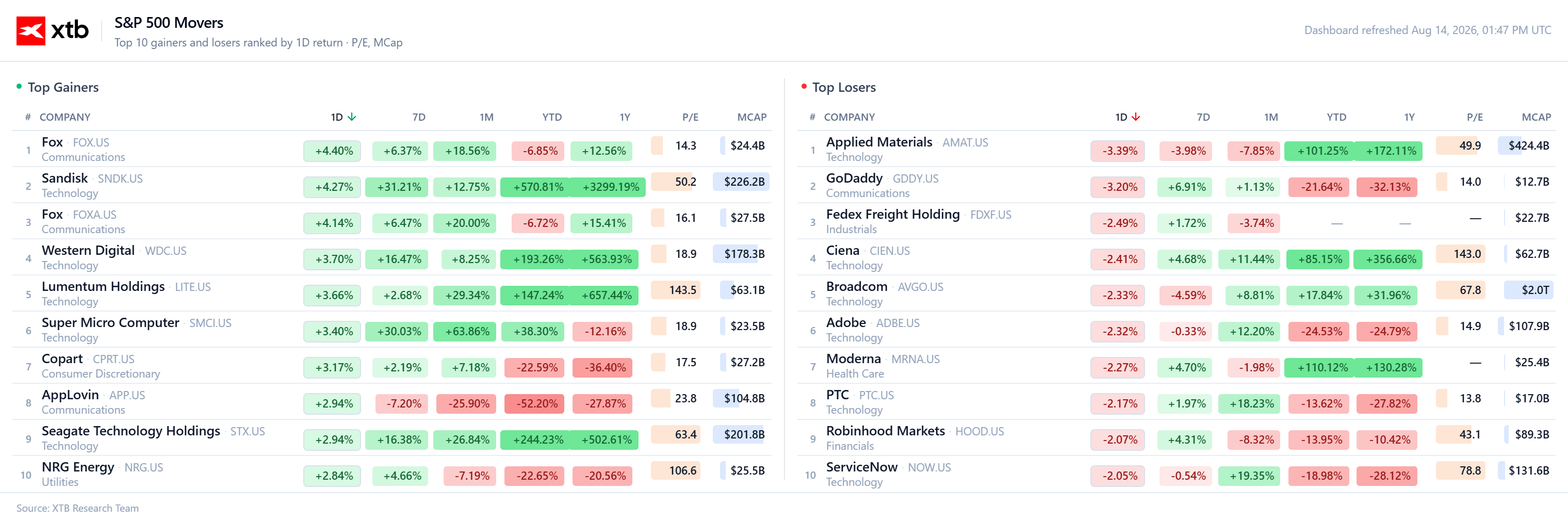
Task: Sort Top Gainers by YTD column header
Action: tap(551, 117)
